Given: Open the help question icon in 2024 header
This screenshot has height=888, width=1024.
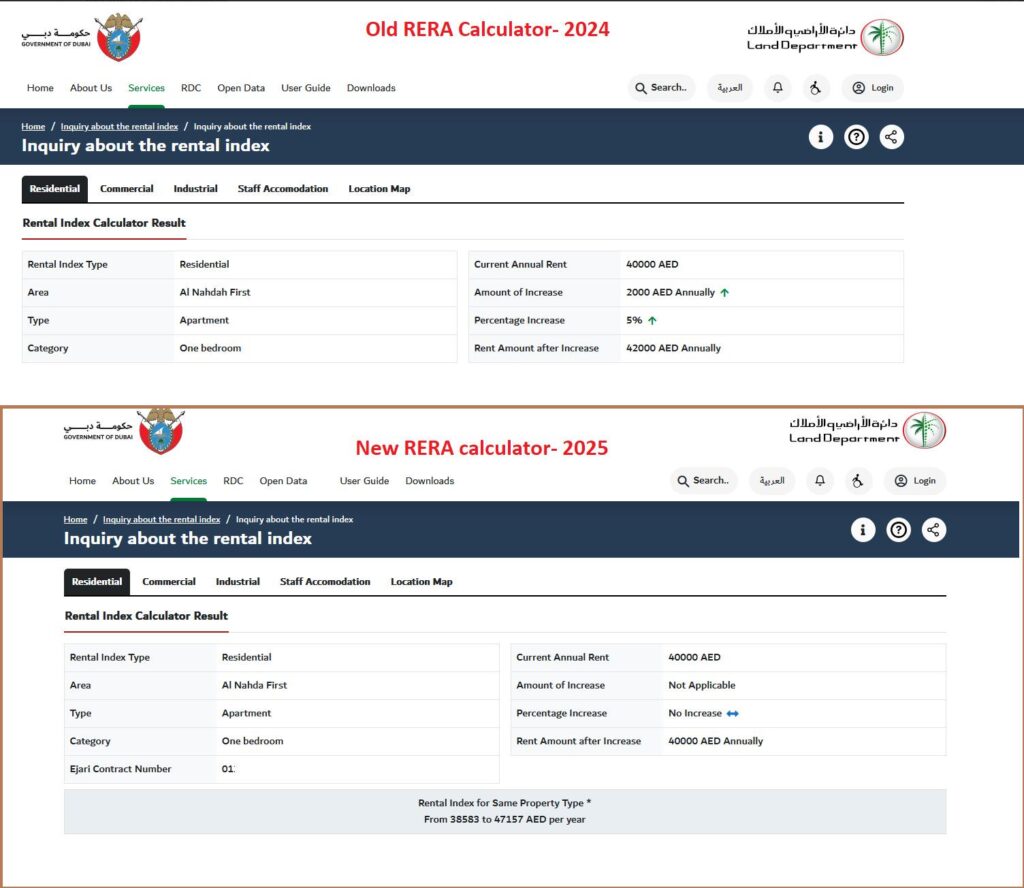Looking at the screenshot, I should (x=856, y=137).
